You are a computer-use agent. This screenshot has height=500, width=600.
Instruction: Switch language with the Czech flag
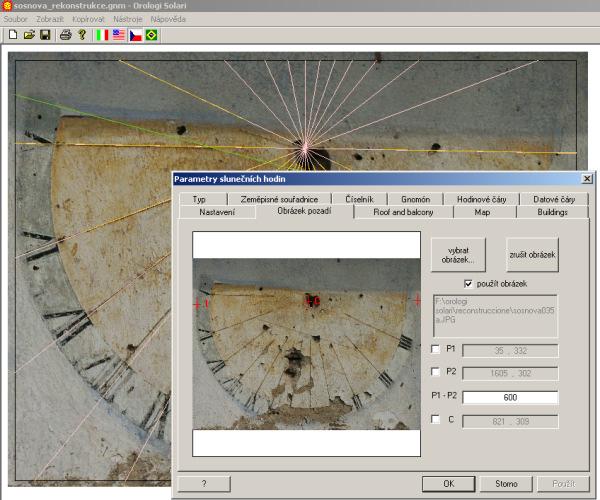135,35
